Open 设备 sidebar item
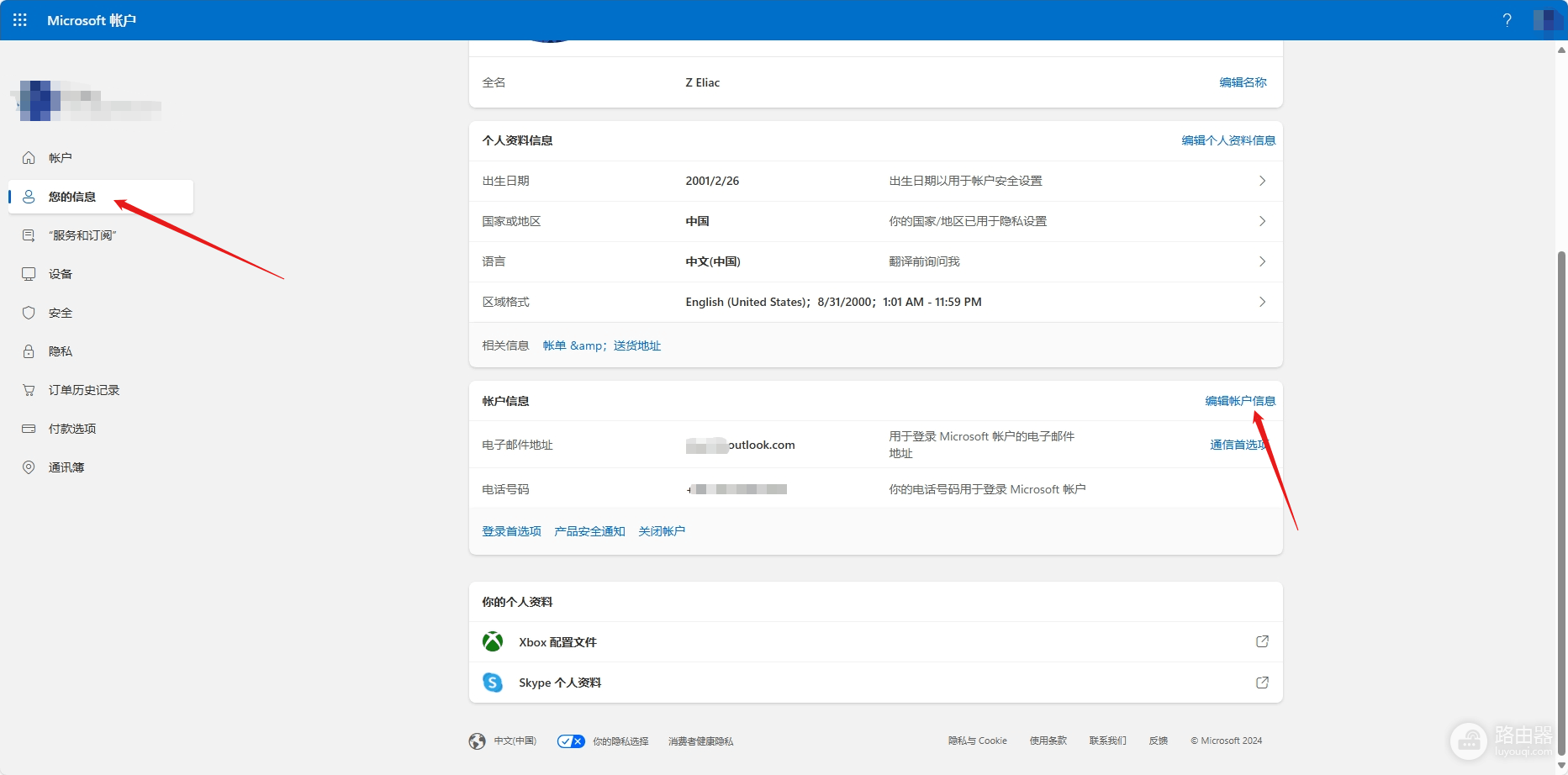This screenshot has width=1568, height=775. tap(101, 274)
